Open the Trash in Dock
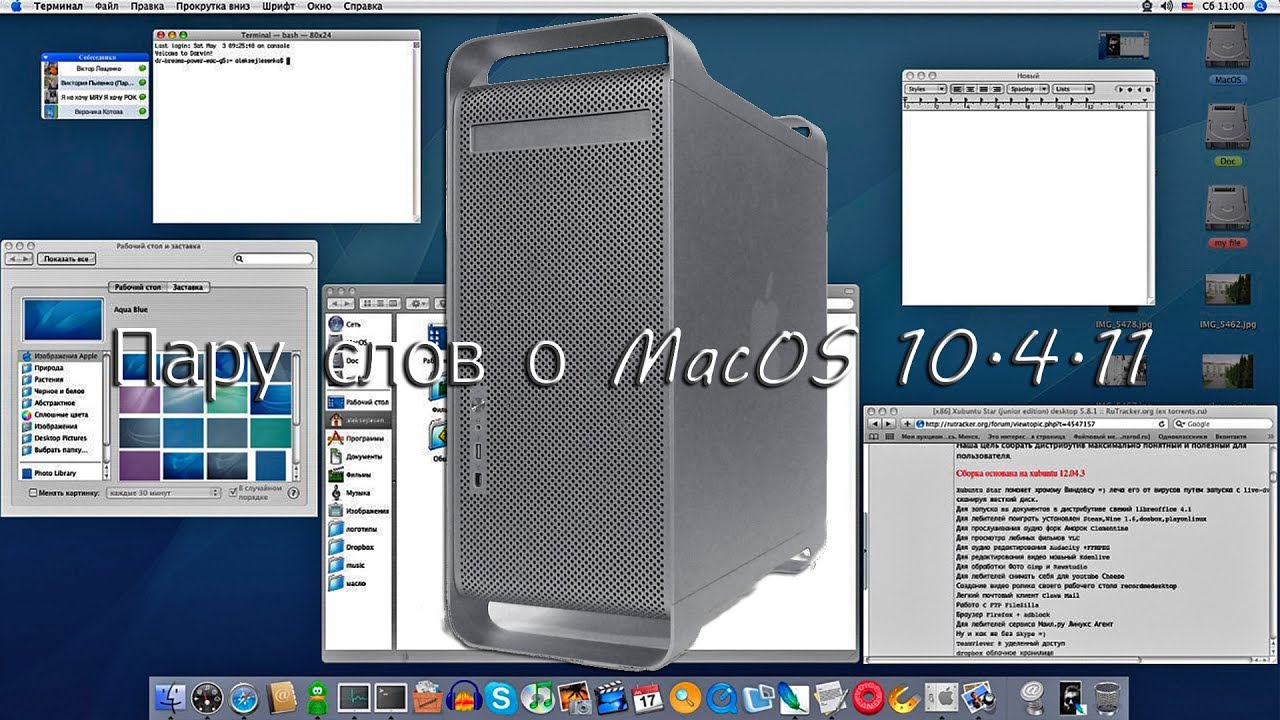Image resolution: width=1280 pixels, height=720 pixels. [x=1107, y=697]
